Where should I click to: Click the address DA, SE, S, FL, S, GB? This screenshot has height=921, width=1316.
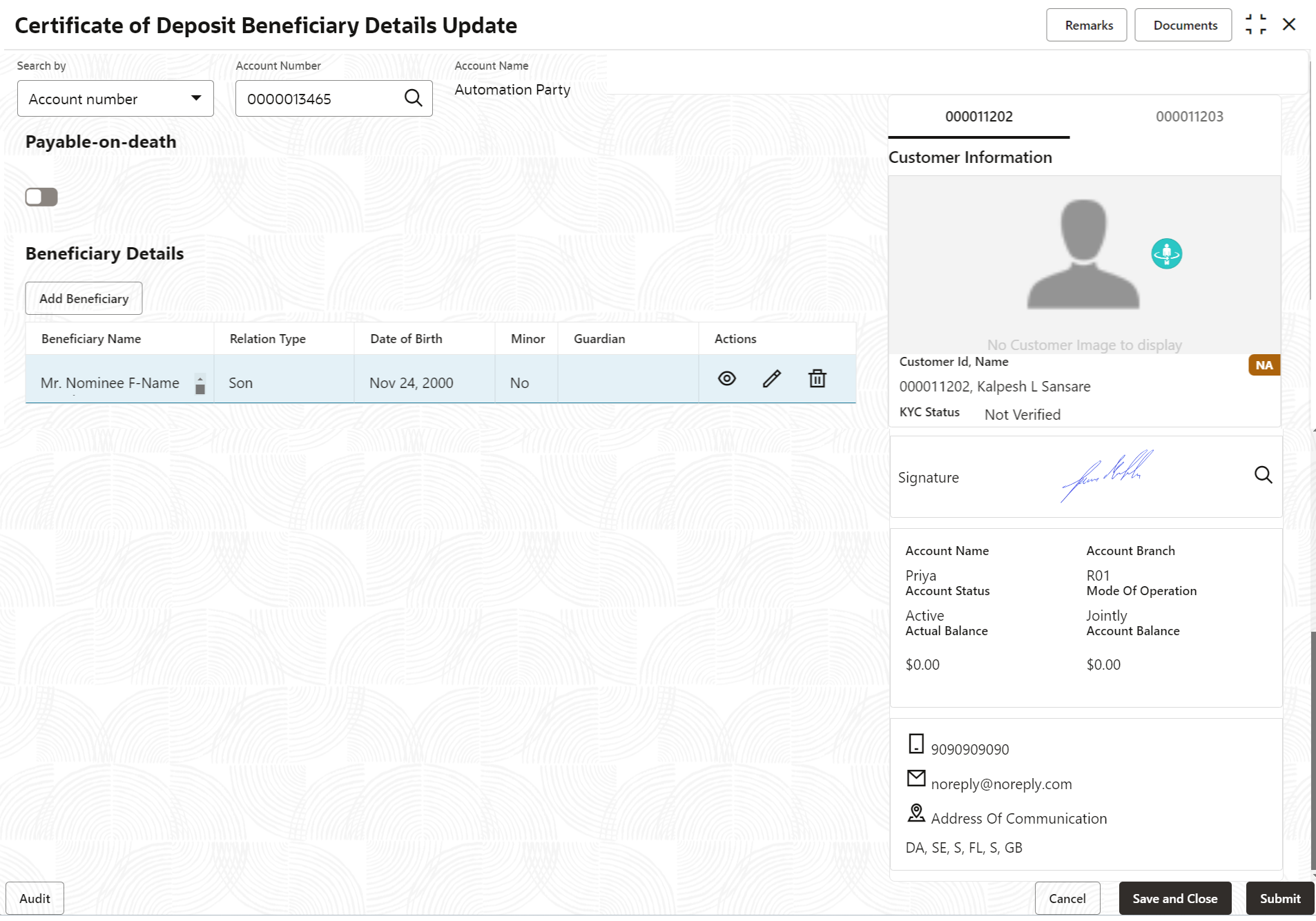pyautogui.click(x=964, y=847)
